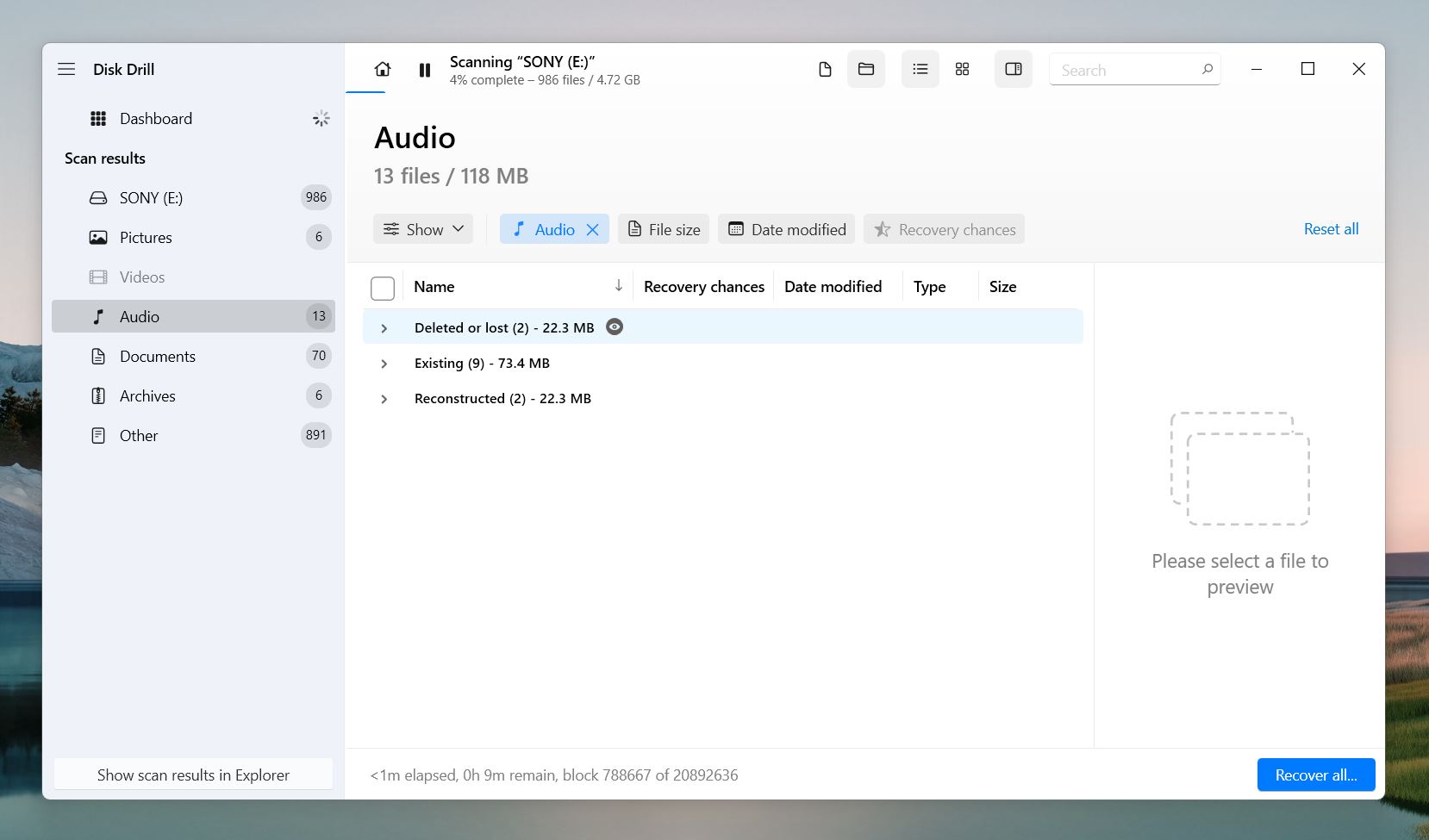Open the hamburger menu
This screenshot has width=1429, height=840.
(66, 69)
